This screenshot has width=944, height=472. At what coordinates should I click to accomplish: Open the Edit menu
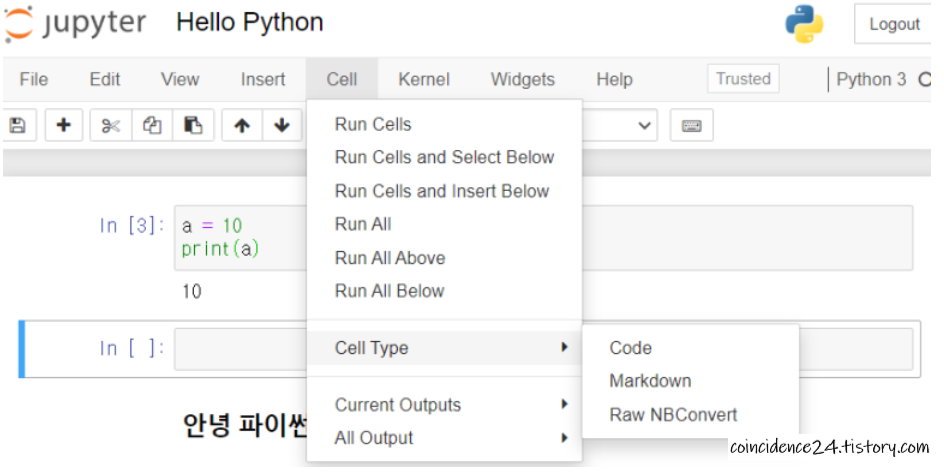click(105, 79)
